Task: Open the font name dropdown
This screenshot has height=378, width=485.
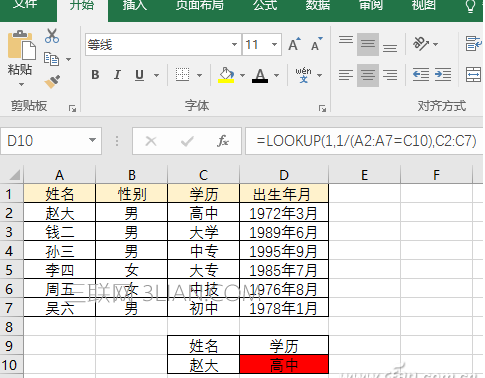Action: (234, 44)
